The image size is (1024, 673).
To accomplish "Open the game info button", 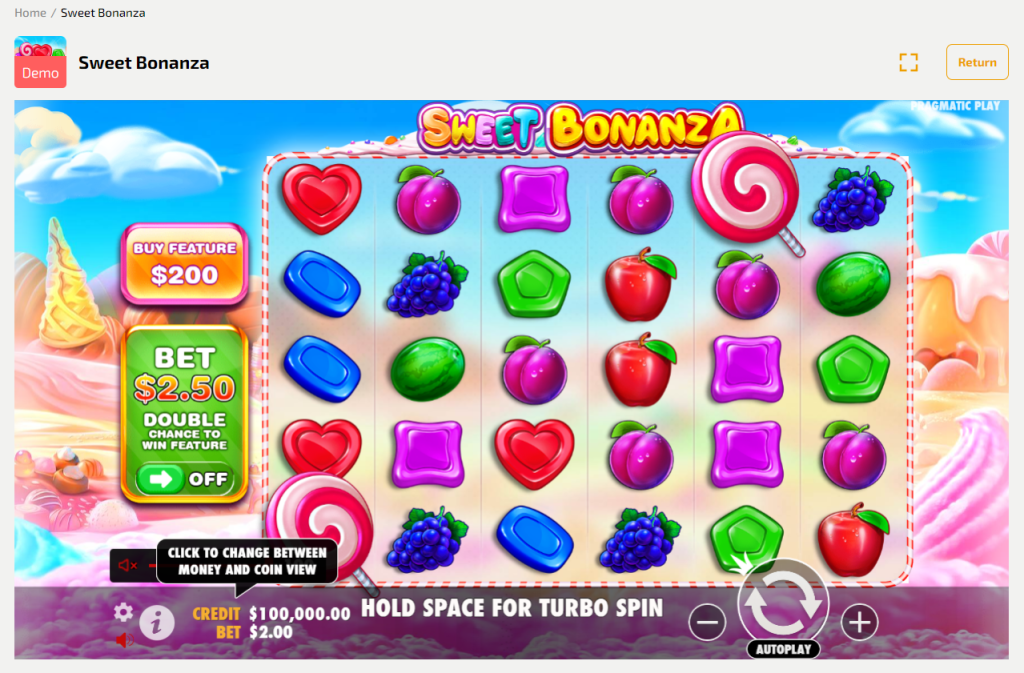I will 157,623.
